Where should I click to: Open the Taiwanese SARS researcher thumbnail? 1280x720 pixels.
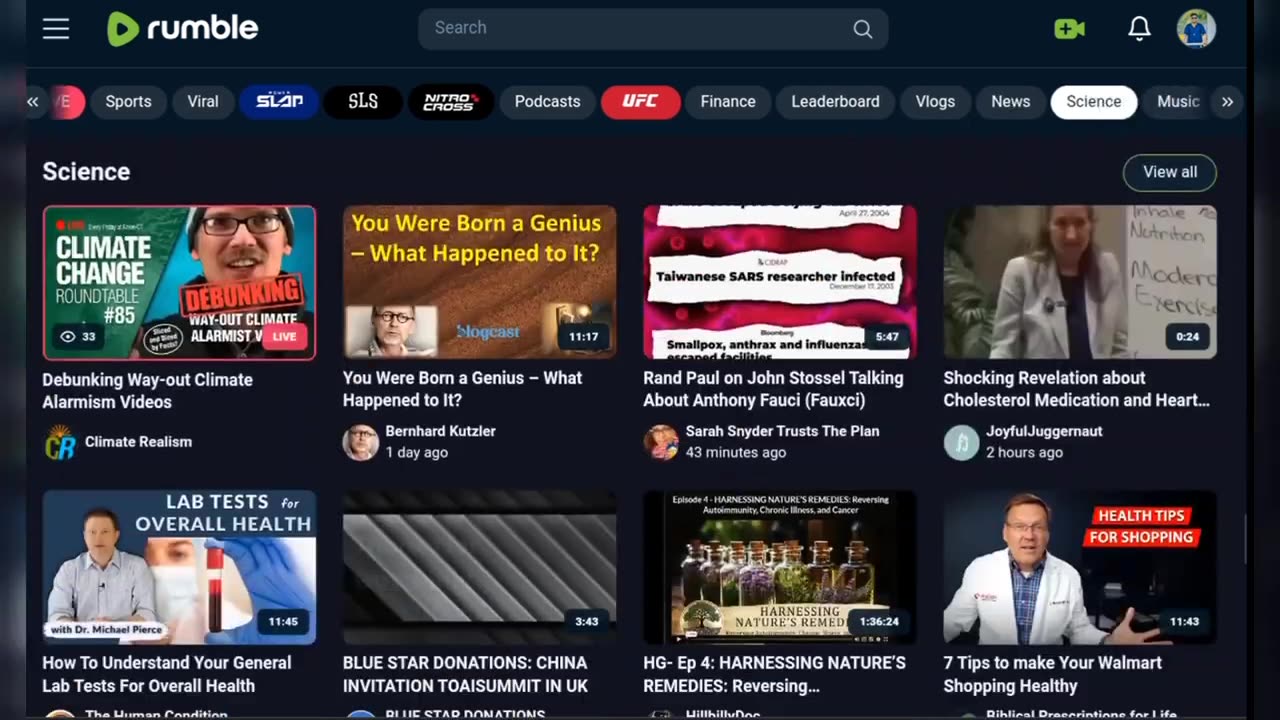click(780, 282)
